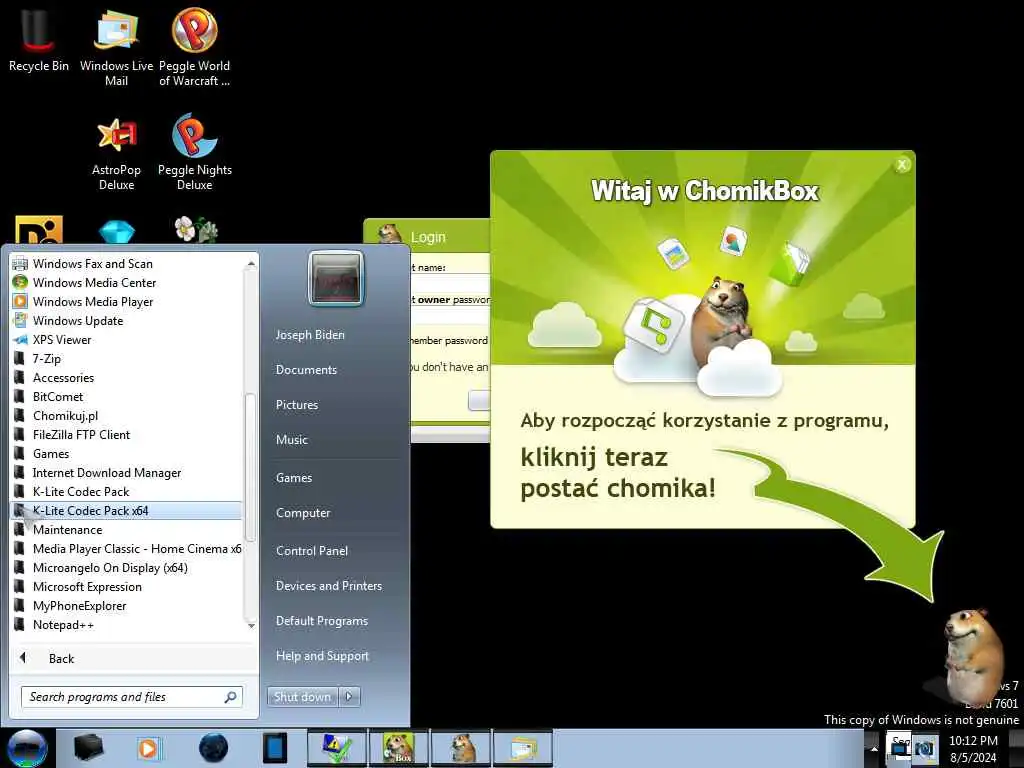Open Devices and Printers
Viewport: 1024px width, 768px height.
click(329, 586)
